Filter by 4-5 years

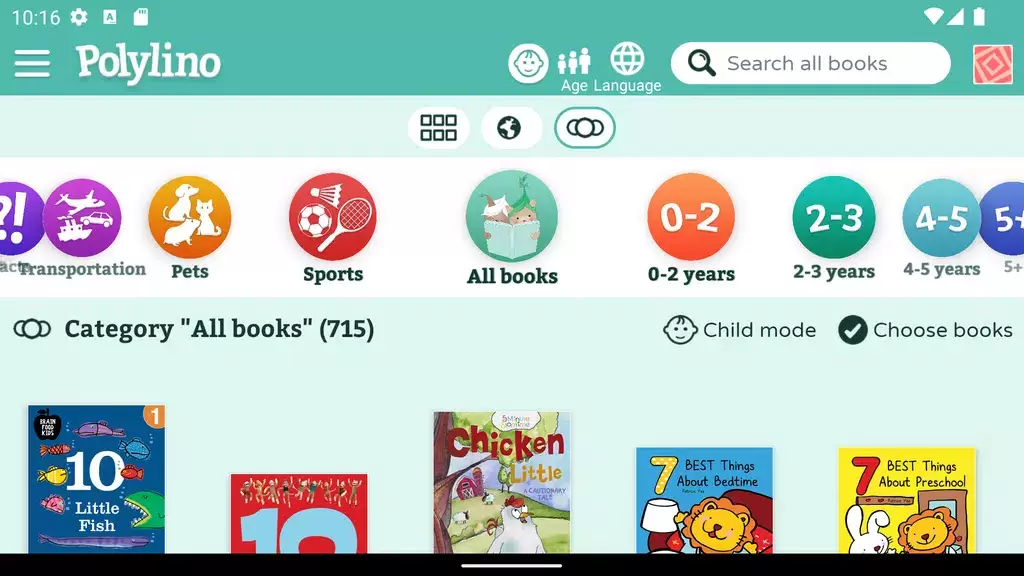click(x=941, y=229)
